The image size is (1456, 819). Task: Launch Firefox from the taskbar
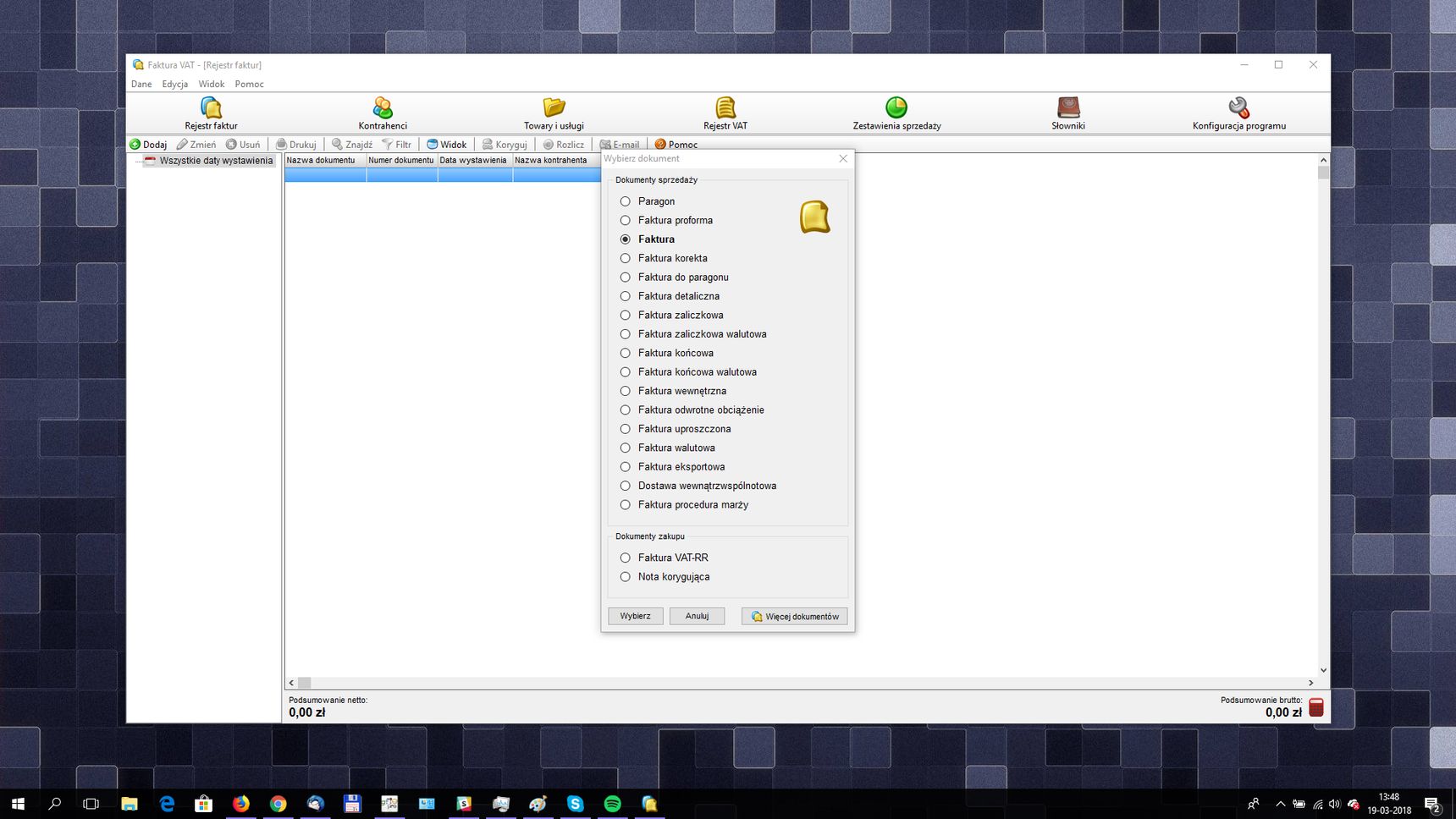[x=241, y=804]
